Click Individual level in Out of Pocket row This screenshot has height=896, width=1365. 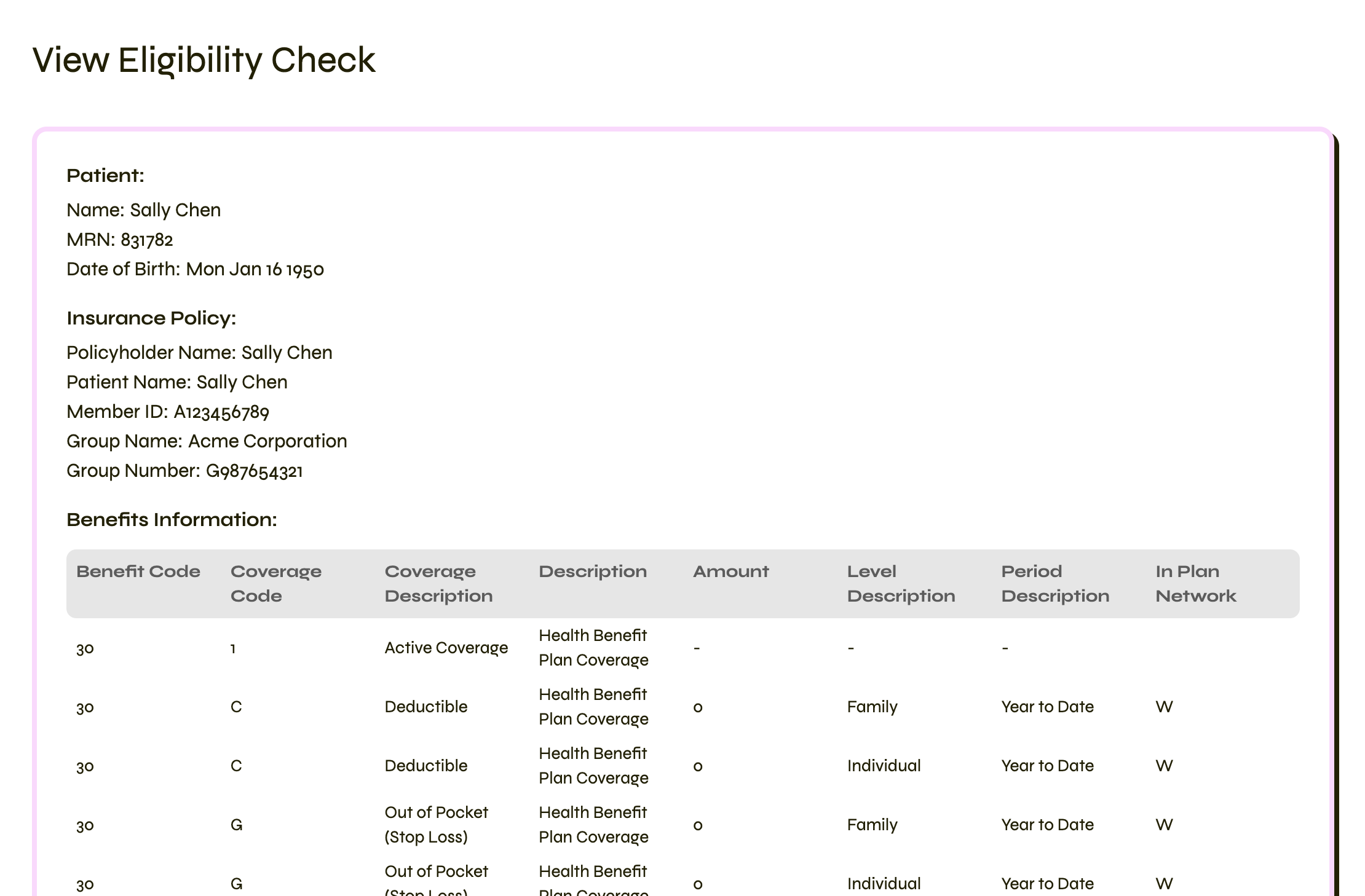tap(884, 884)
